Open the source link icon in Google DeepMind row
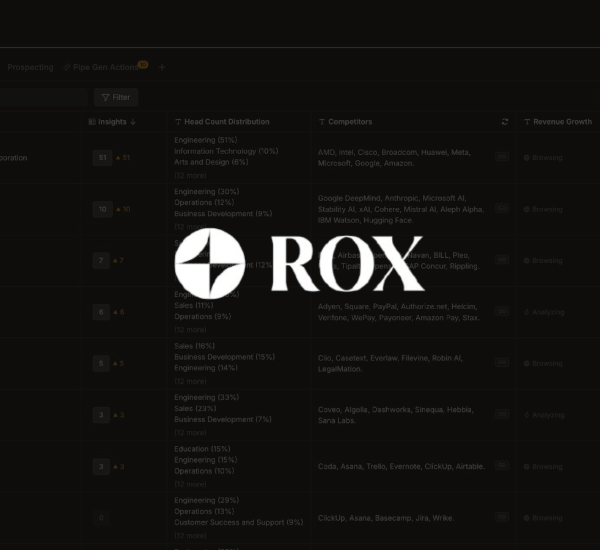This screenshot has height=550, width=600. [502, 208]
